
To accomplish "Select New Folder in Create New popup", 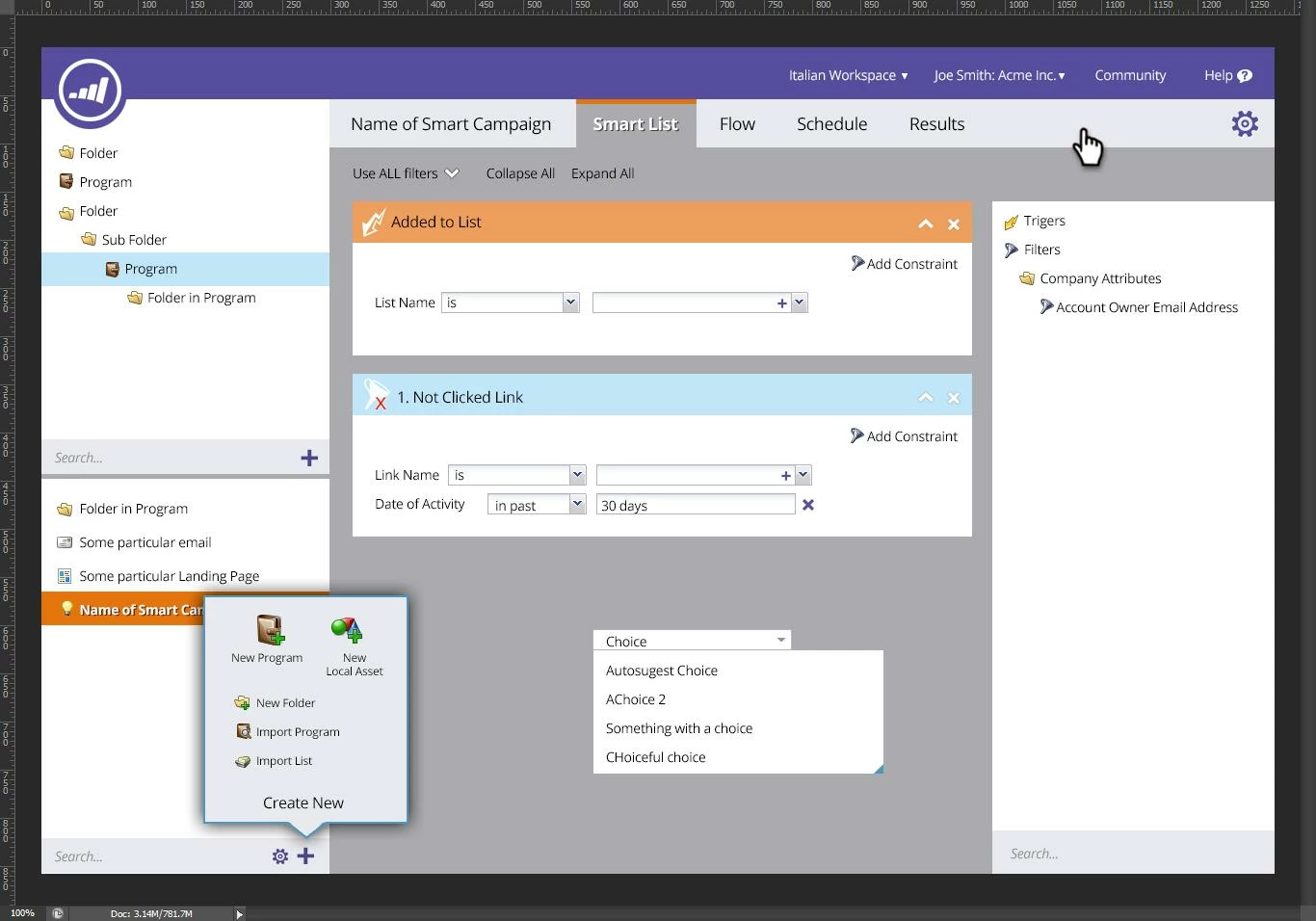I will 275,703.
